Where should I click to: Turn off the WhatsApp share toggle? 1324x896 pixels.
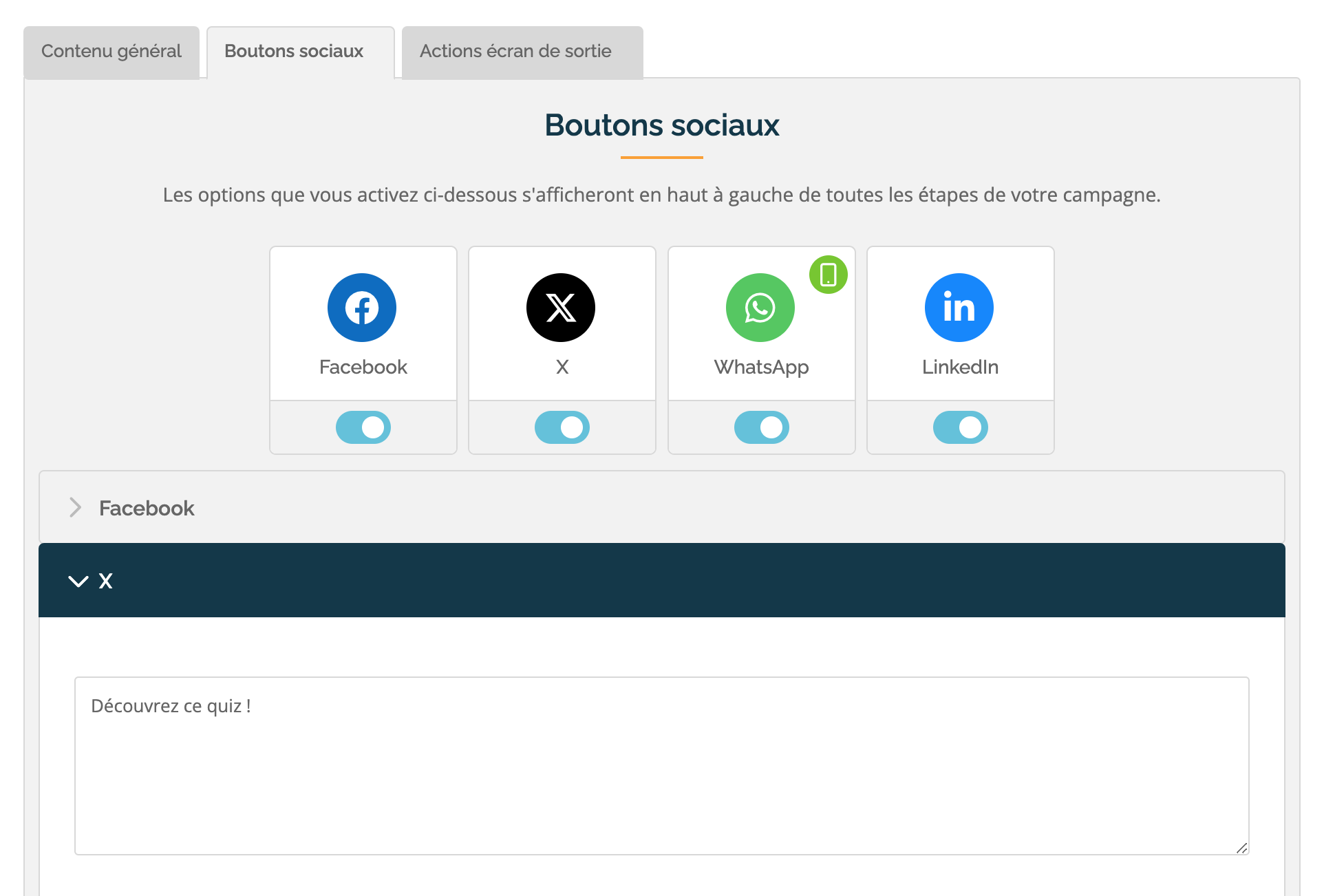[762, 427]
